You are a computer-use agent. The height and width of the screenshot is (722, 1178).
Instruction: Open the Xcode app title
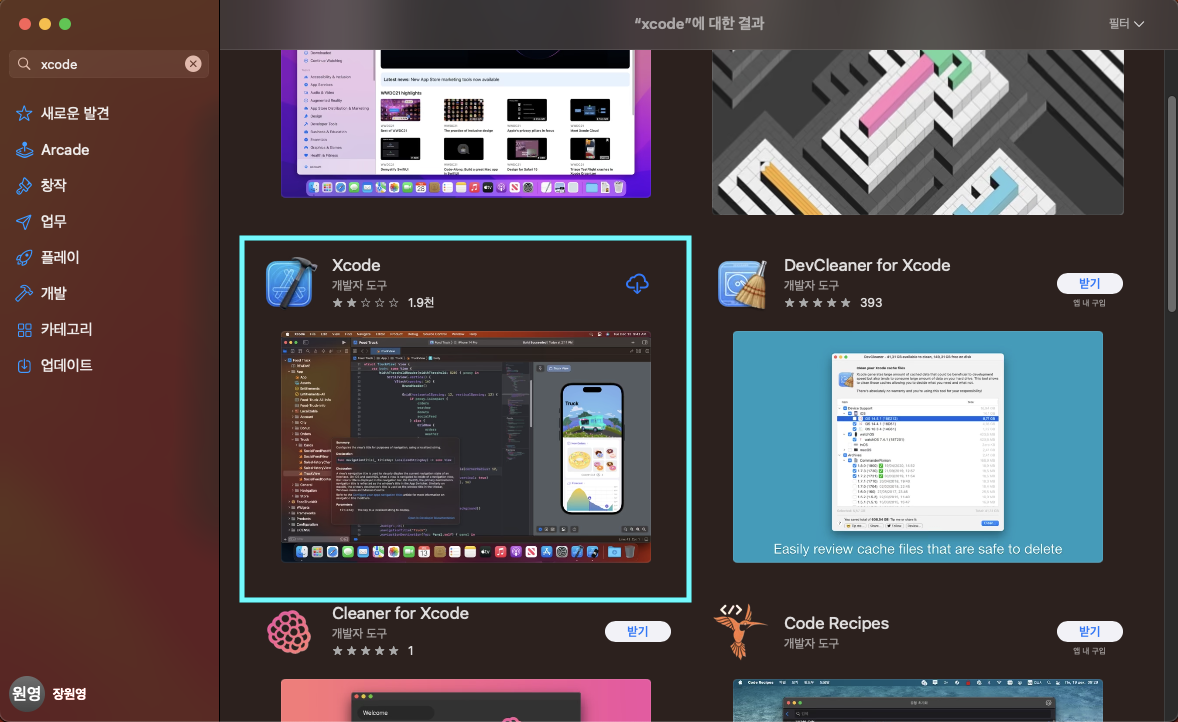point(356,265)
